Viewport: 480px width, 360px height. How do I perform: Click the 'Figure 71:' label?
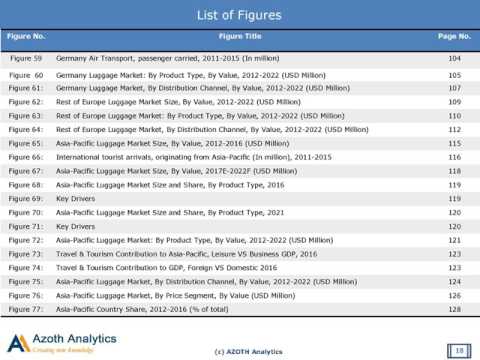coord(26,227)
